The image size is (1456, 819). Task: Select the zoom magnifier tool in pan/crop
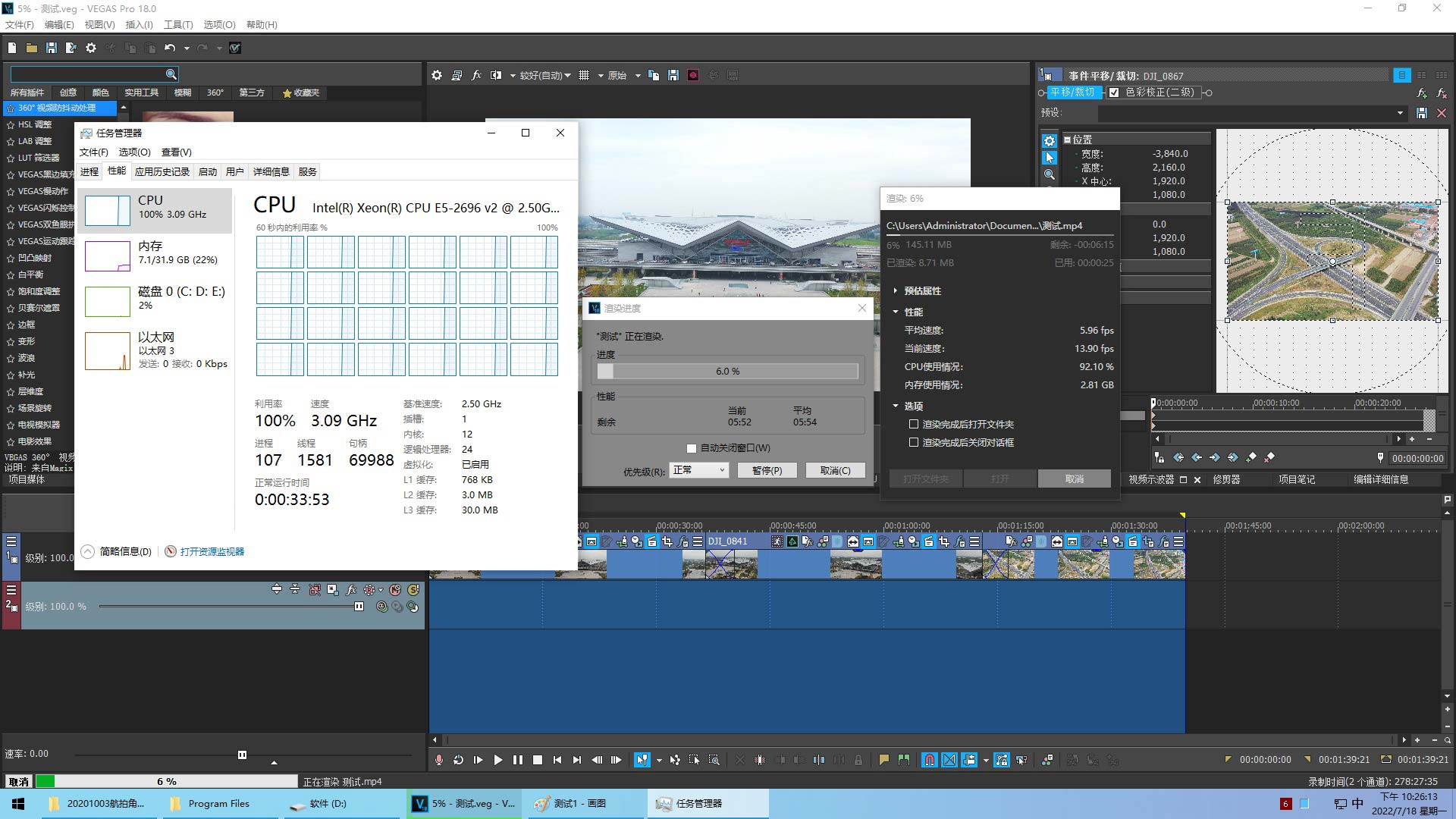click(1050, 174)
